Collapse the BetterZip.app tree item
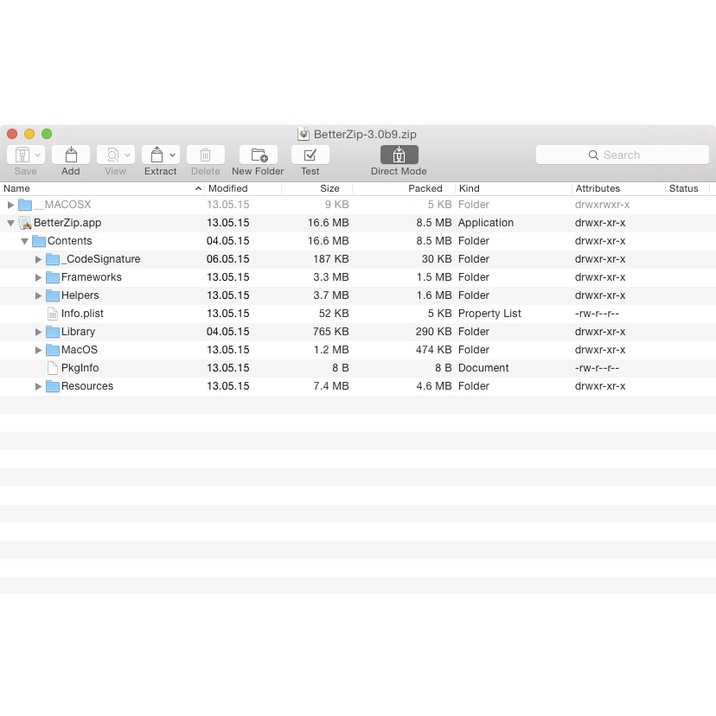This screenshot has width=716, height=716. pos(11,223)
